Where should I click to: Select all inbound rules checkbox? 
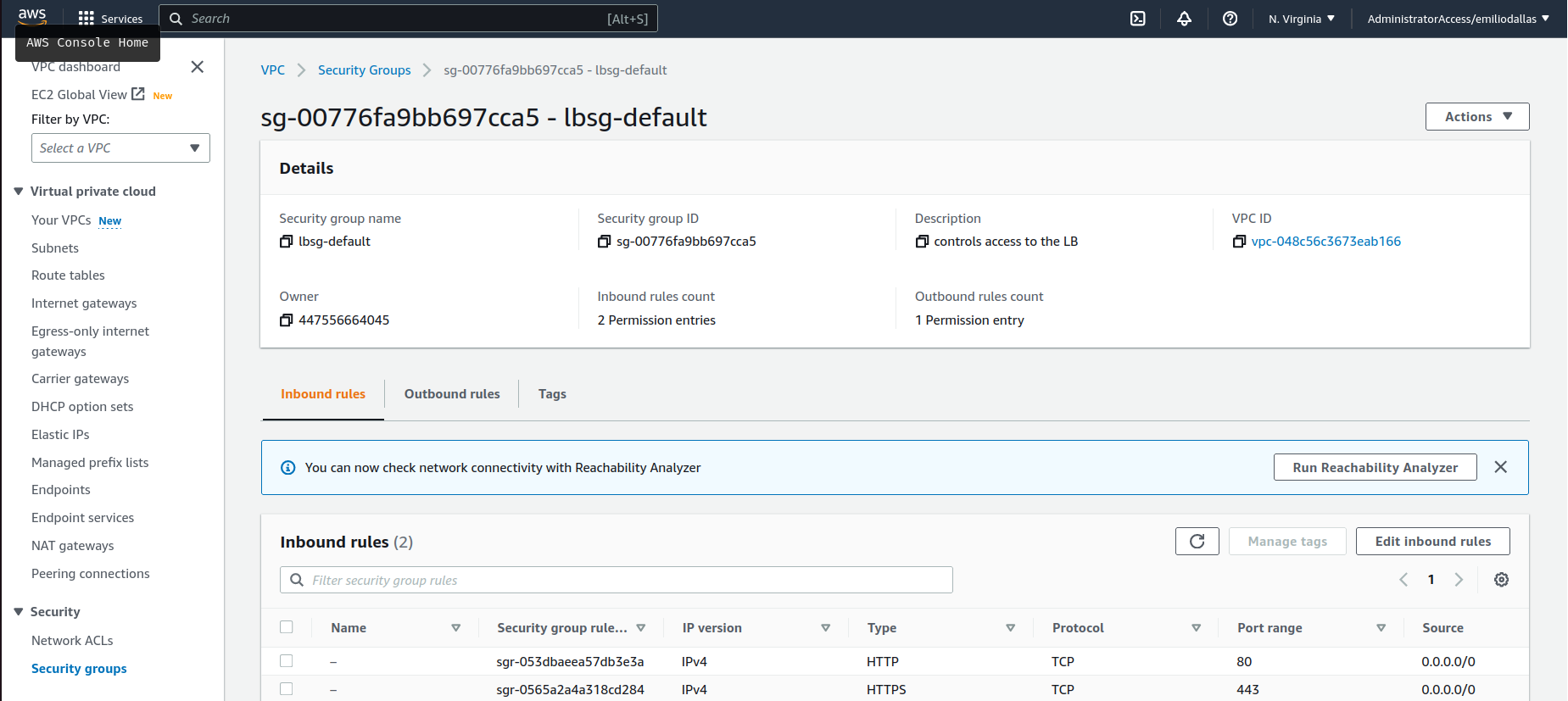point(287,627)
